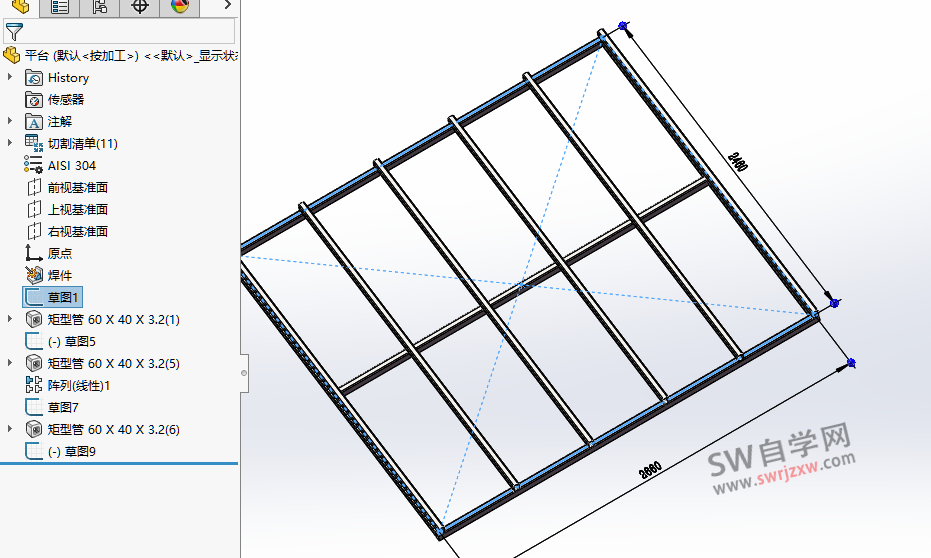Select sketch 草图7 in the tree

[x=62, y=407]
